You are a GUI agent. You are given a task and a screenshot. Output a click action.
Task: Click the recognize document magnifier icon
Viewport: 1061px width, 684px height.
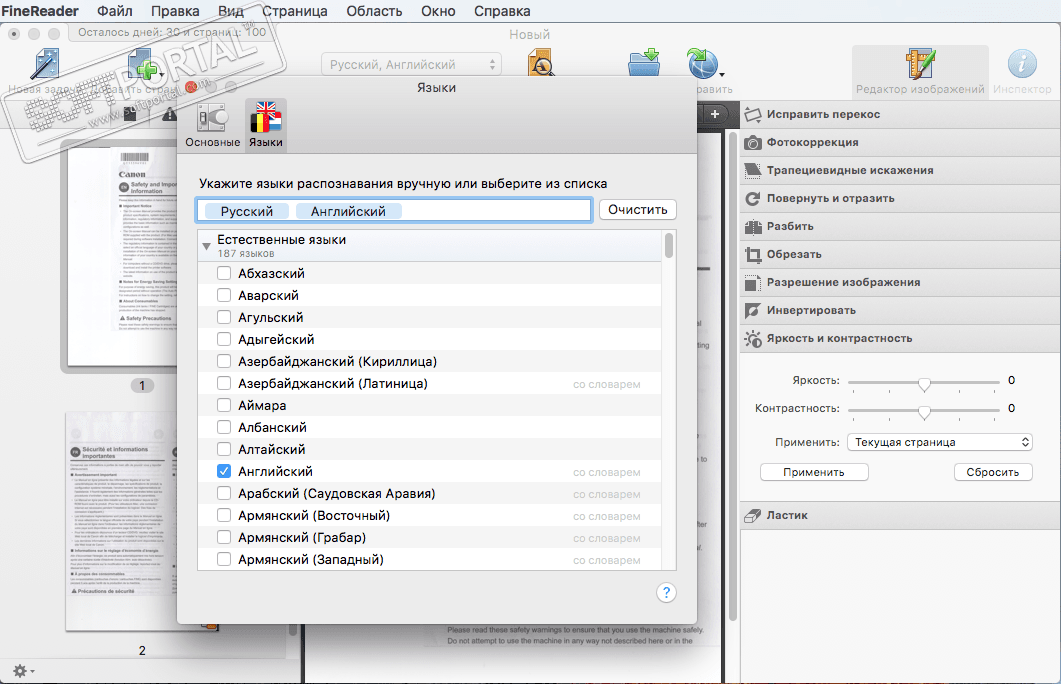[x=541, y=64]
